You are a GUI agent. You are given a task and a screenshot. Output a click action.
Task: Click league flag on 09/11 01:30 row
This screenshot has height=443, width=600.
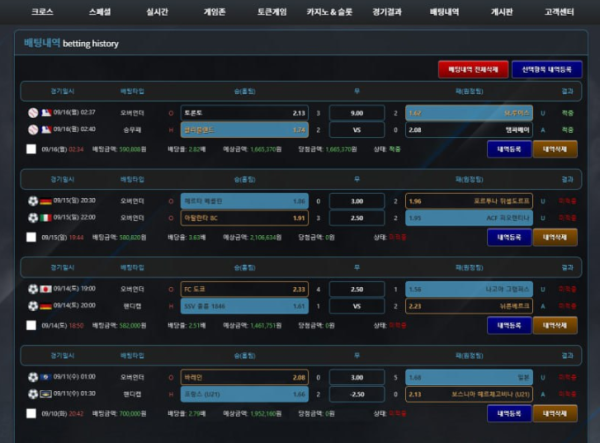pyautogui.click(x=46, y=394)
